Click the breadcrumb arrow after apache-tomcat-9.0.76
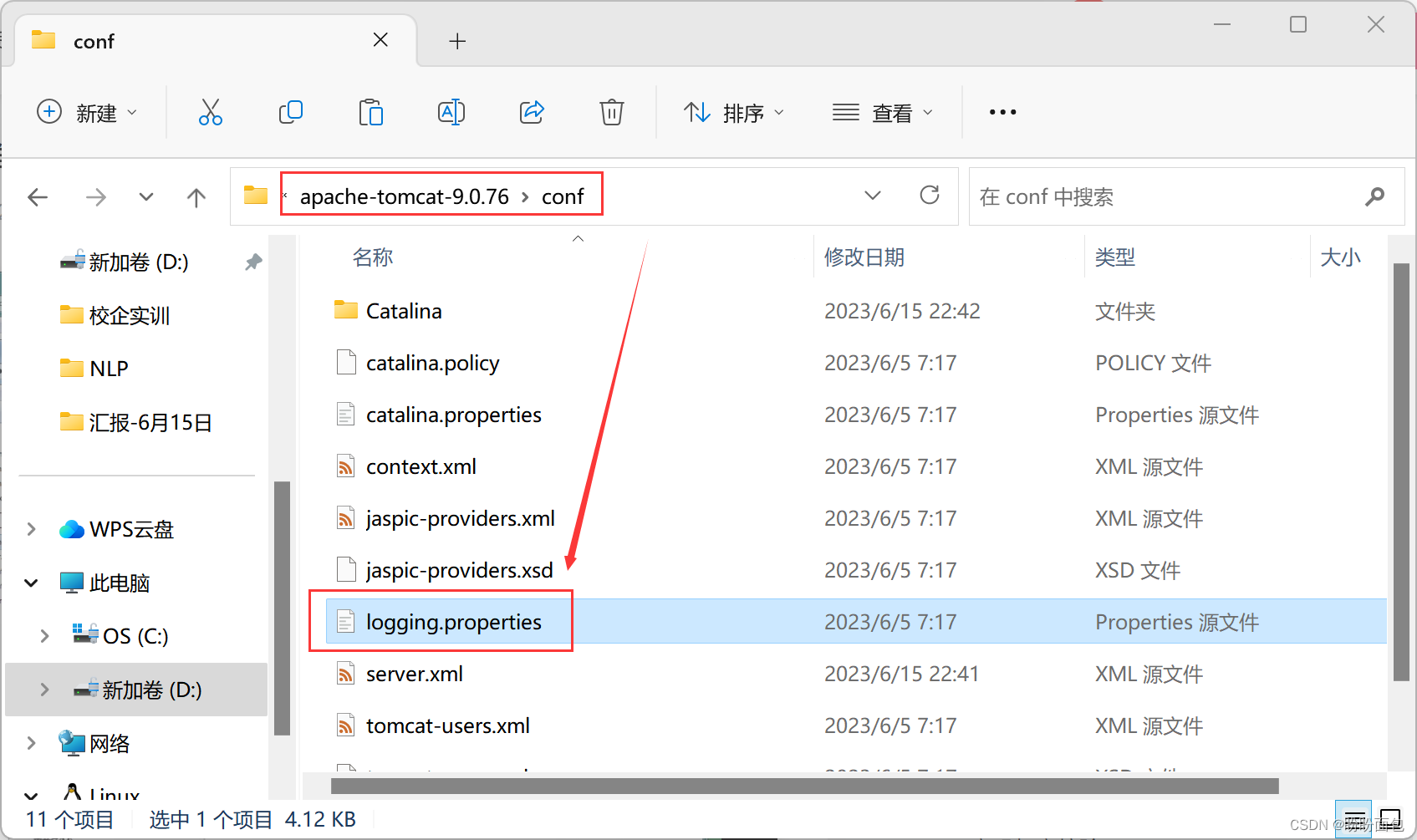This screenshot has height=840, width=1417. 525,197
